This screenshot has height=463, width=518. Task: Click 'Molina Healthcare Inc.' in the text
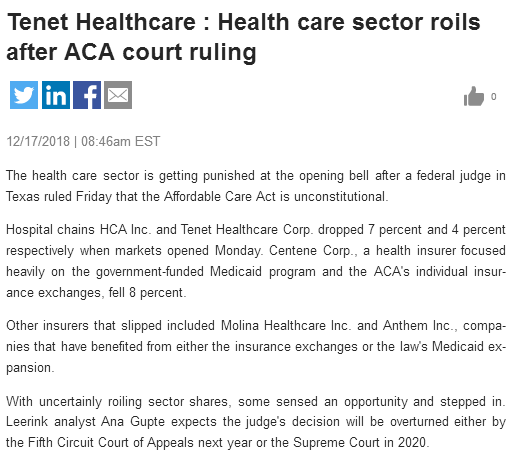tap(286, 325)
